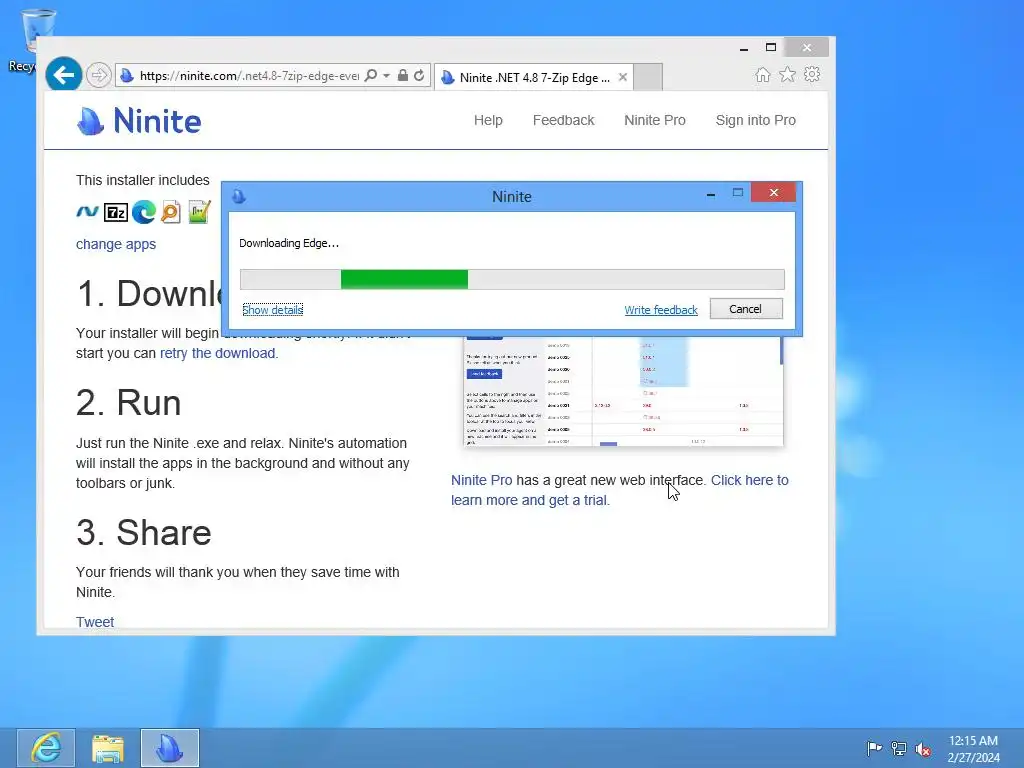Click the .NET app icon in installer list

click(88, 212)
